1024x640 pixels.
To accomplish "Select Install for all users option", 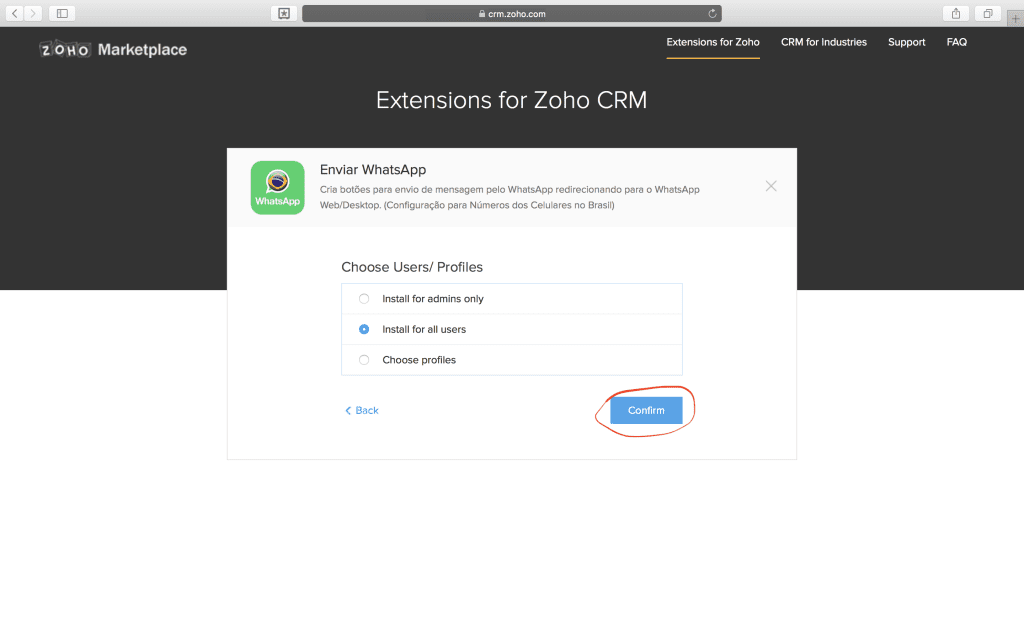I will pos(364,329).
